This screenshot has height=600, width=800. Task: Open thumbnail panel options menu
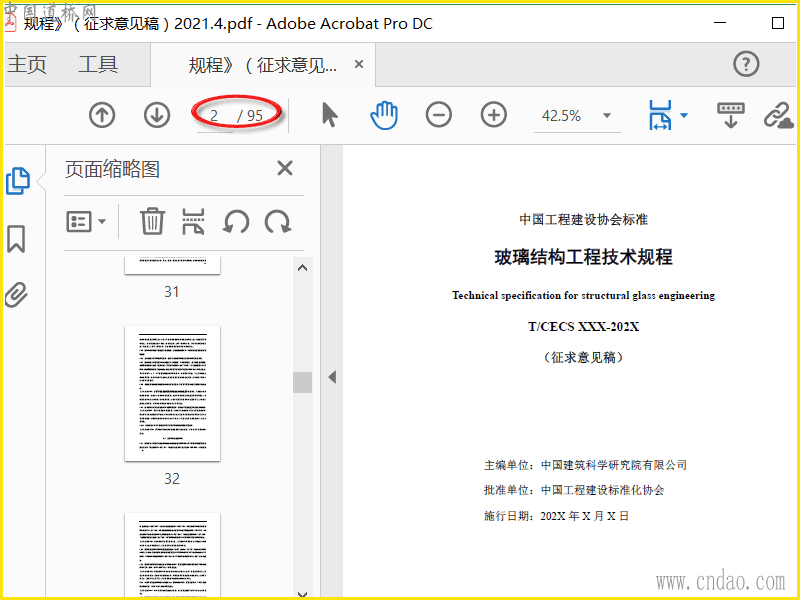[x=86, y=221]
